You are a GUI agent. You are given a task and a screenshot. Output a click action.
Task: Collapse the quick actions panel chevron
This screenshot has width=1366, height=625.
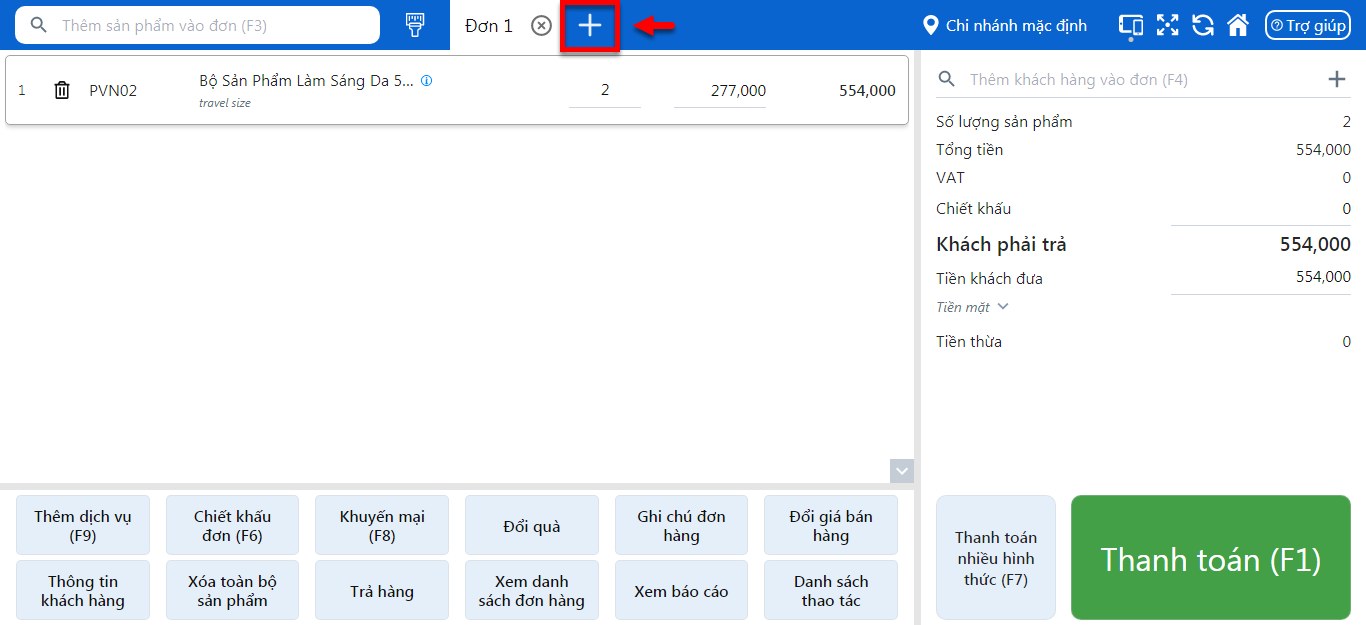[902, 470]
